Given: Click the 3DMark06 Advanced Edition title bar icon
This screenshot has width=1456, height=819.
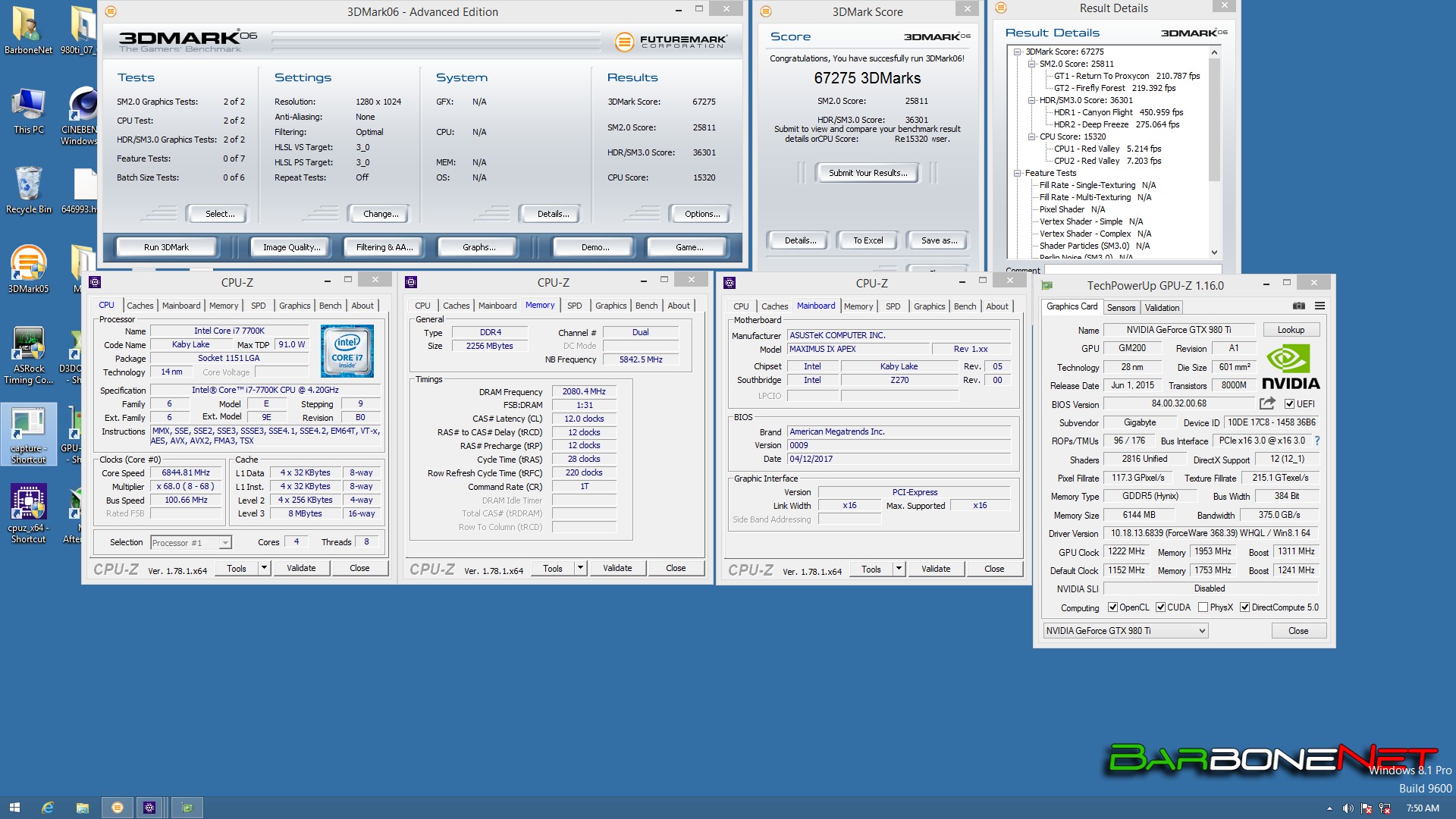Looking at the screenshot, I should pyautogui.click(x=110, y=11).
